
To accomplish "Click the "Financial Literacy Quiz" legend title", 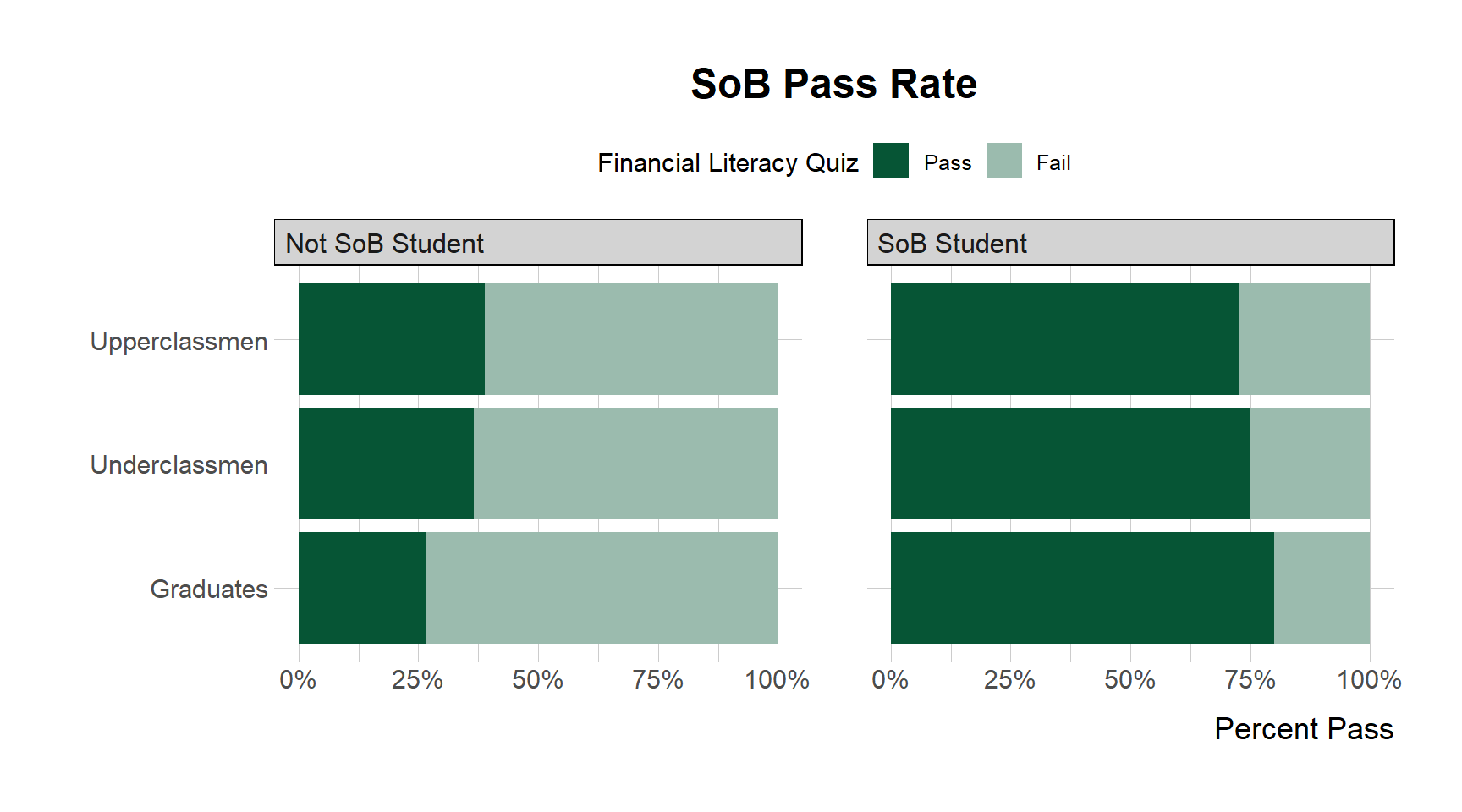I will coord(728,162).
